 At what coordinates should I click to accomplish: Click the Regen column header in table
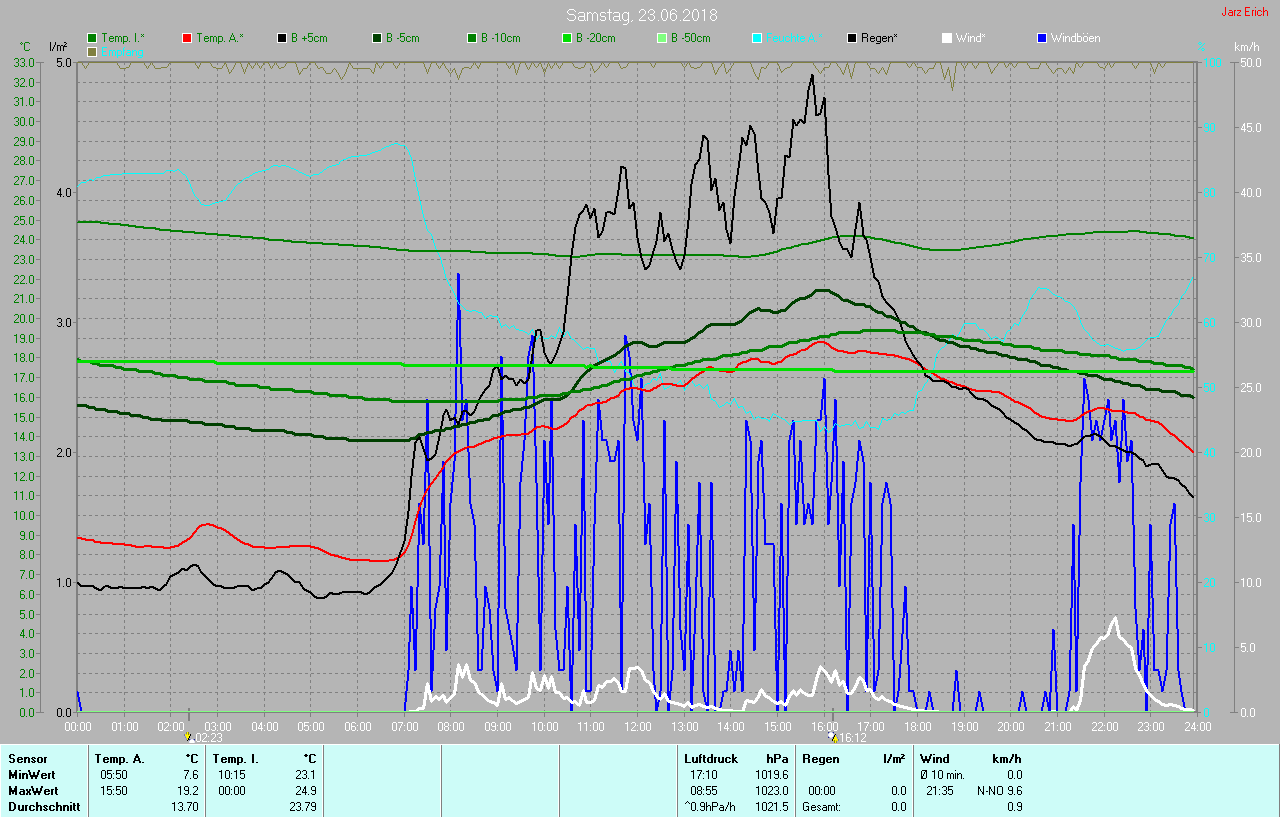pyautogui.click(x=820, y=759)
